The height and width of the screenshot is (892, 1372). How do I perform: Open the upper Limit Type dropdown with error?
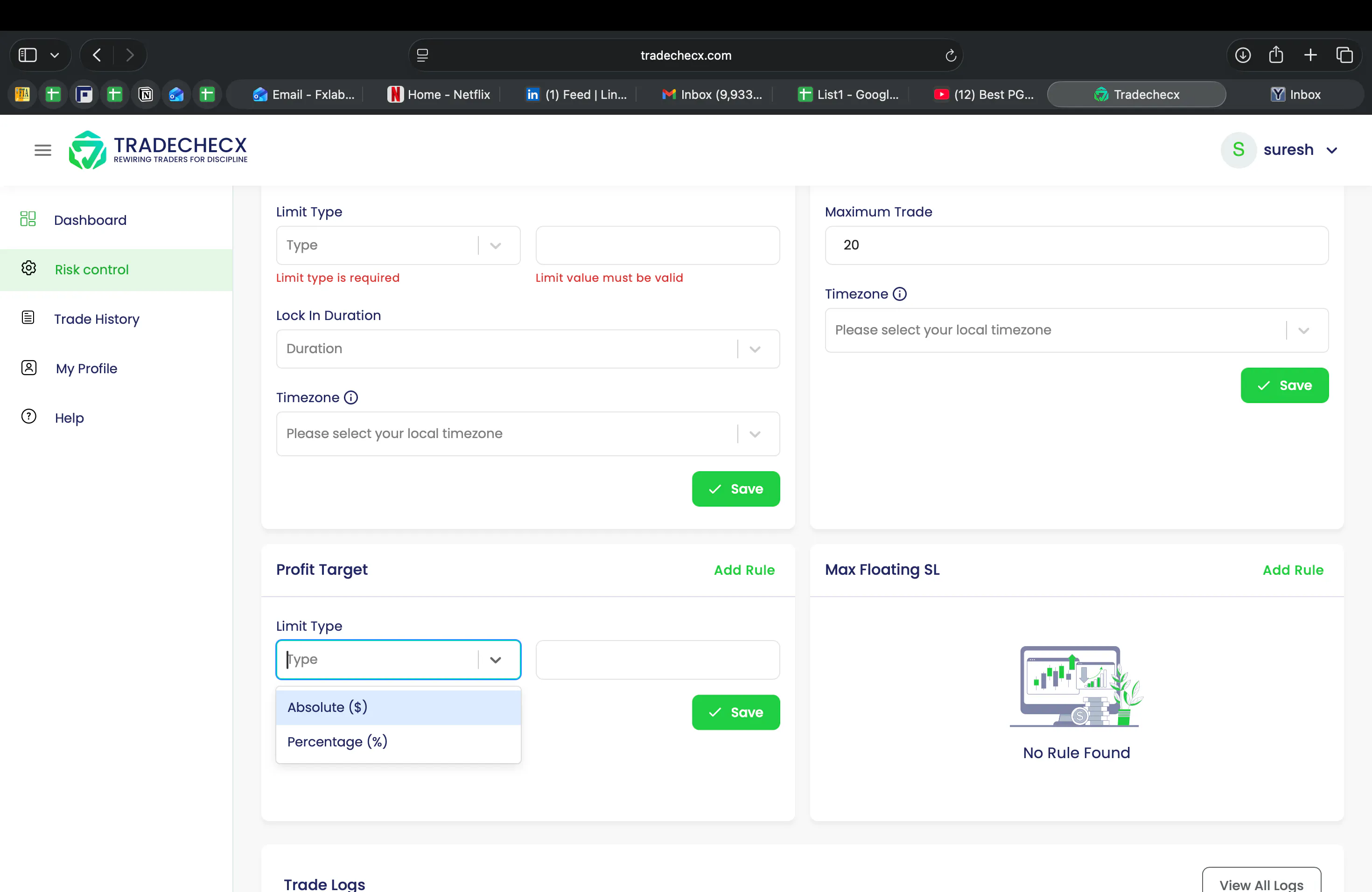(x=399, y=245)
